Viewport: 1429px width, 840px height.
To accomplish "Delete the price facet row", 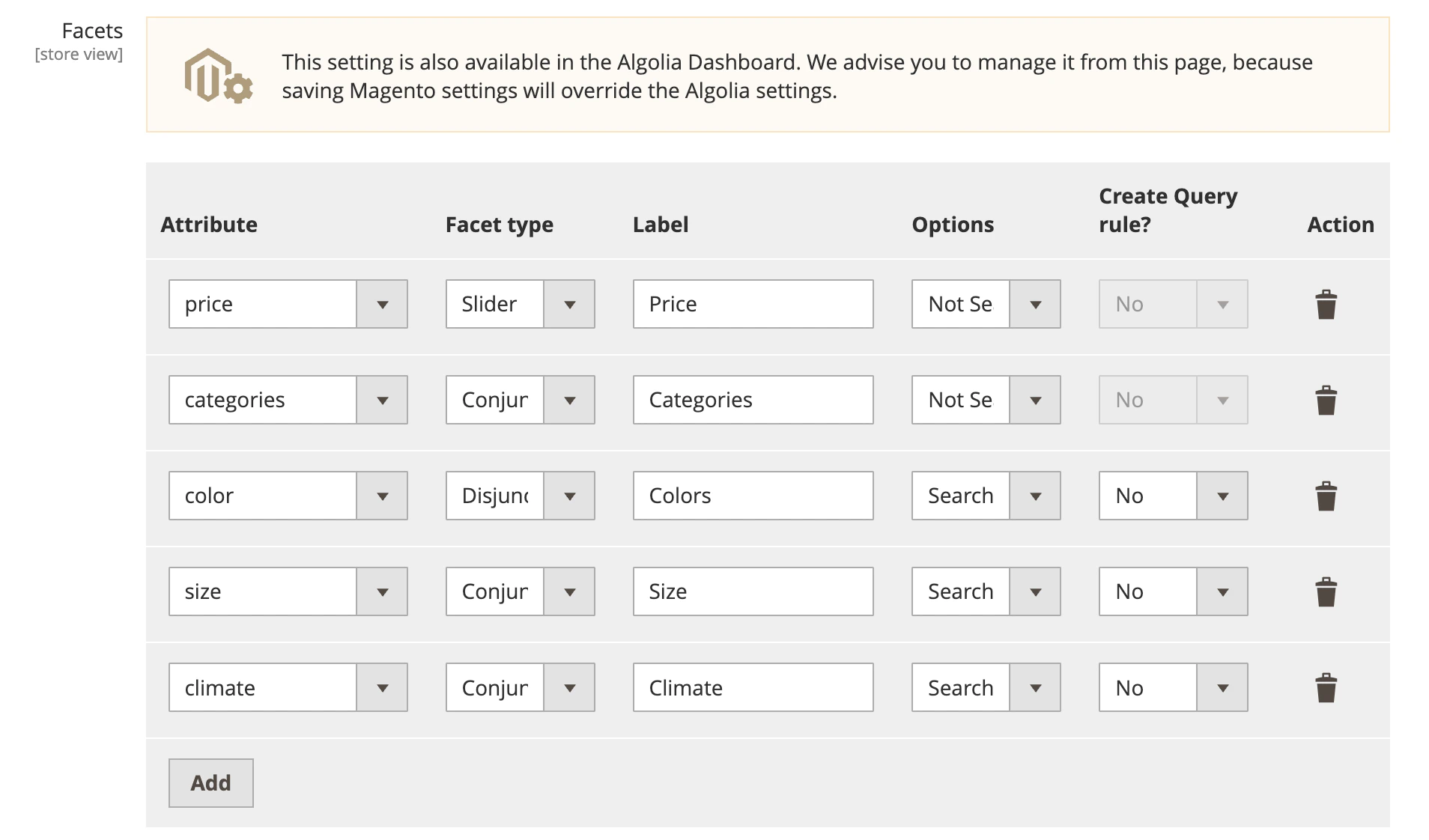I will 1325,304.
